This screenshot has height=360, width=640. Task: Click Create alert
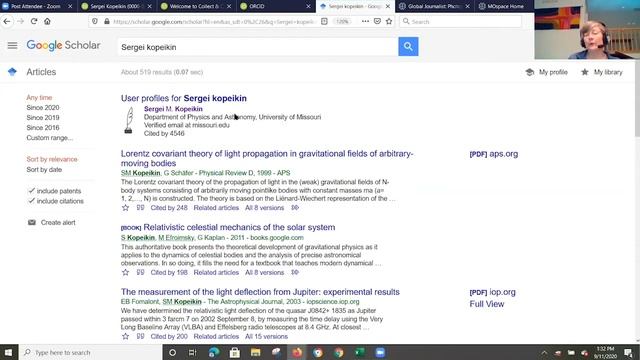[x=51, y=222]
